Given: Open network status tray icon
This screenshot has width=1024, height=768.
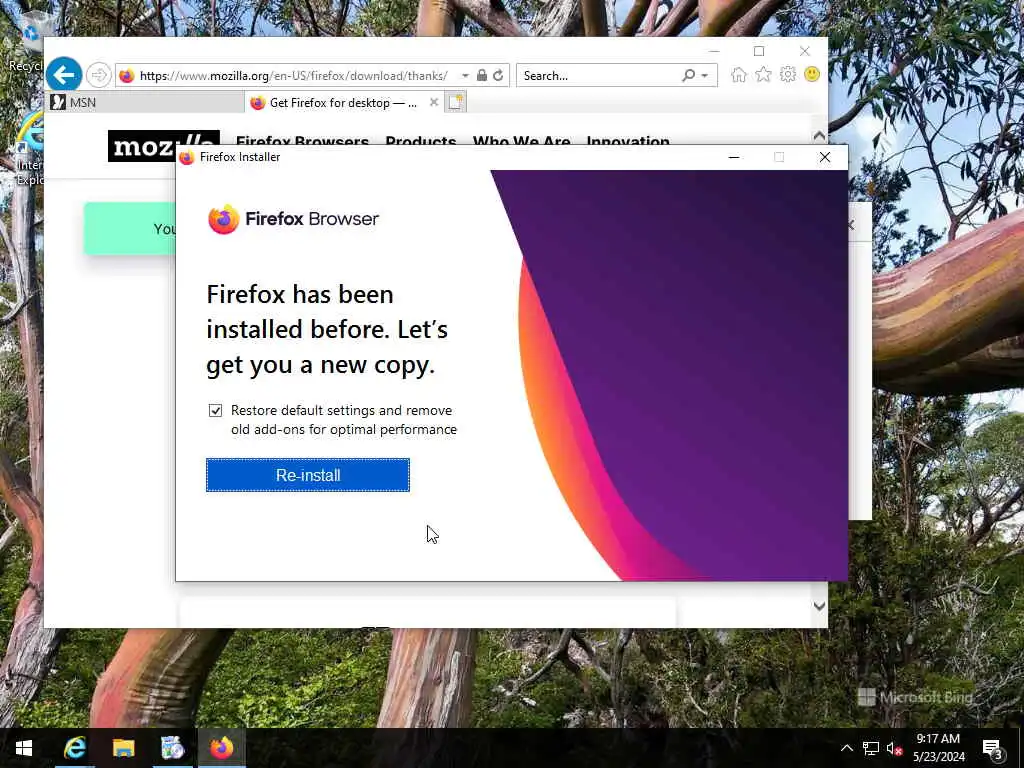Looking at the screenshot, I should pyautogui.click(x=871, y=748).
